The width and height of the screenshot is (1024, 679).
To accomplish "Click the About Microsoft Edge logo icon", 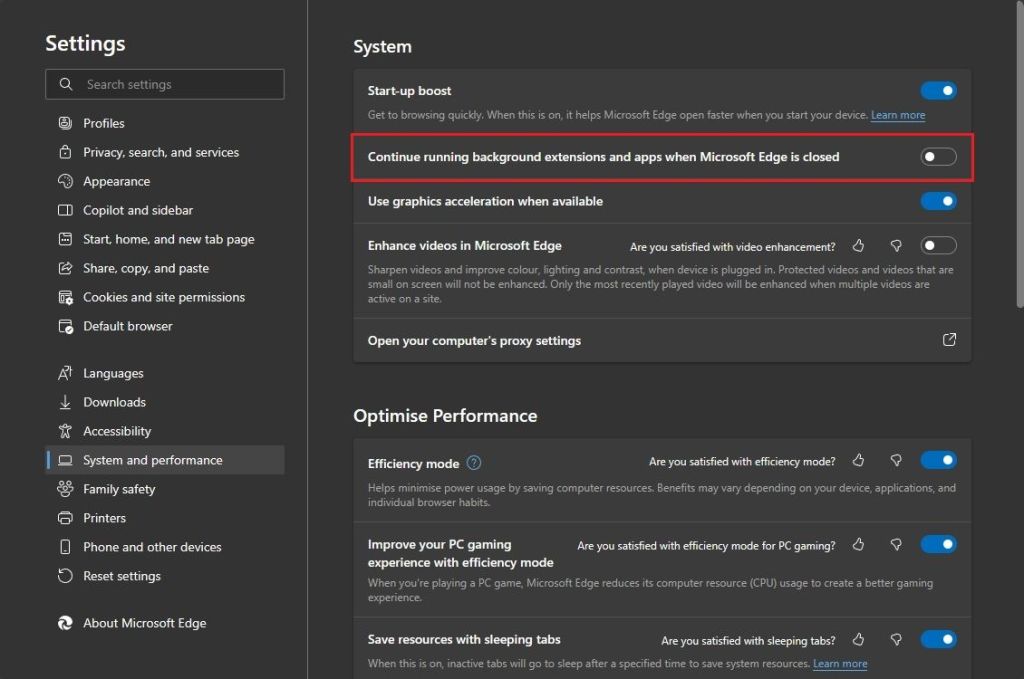I will click(x=65, y=623).
